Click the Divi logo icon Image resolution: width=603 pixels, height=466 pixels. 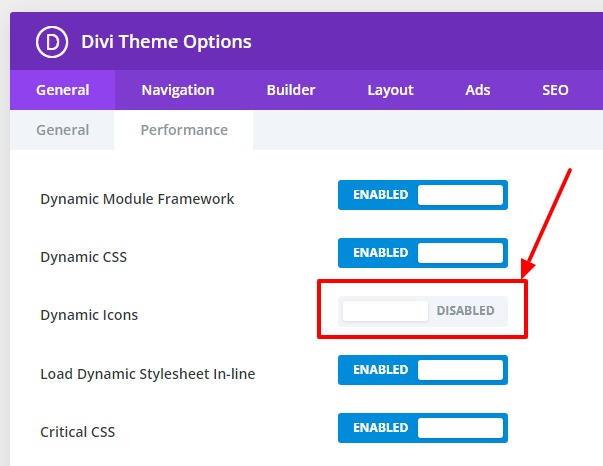52,42
